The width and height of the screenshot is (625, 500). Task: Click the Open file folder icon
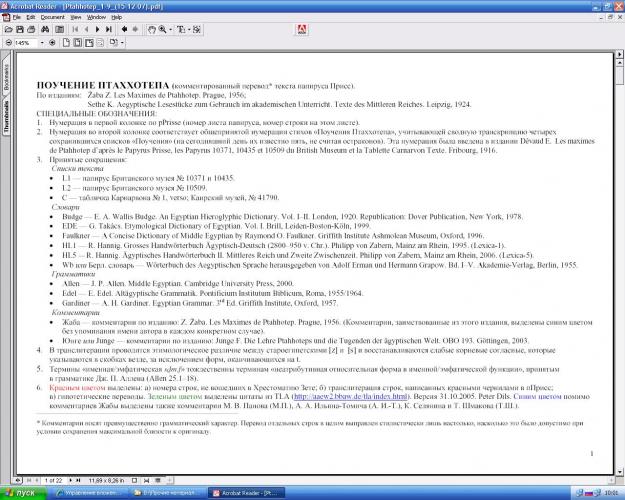click(x=7, y=30)
